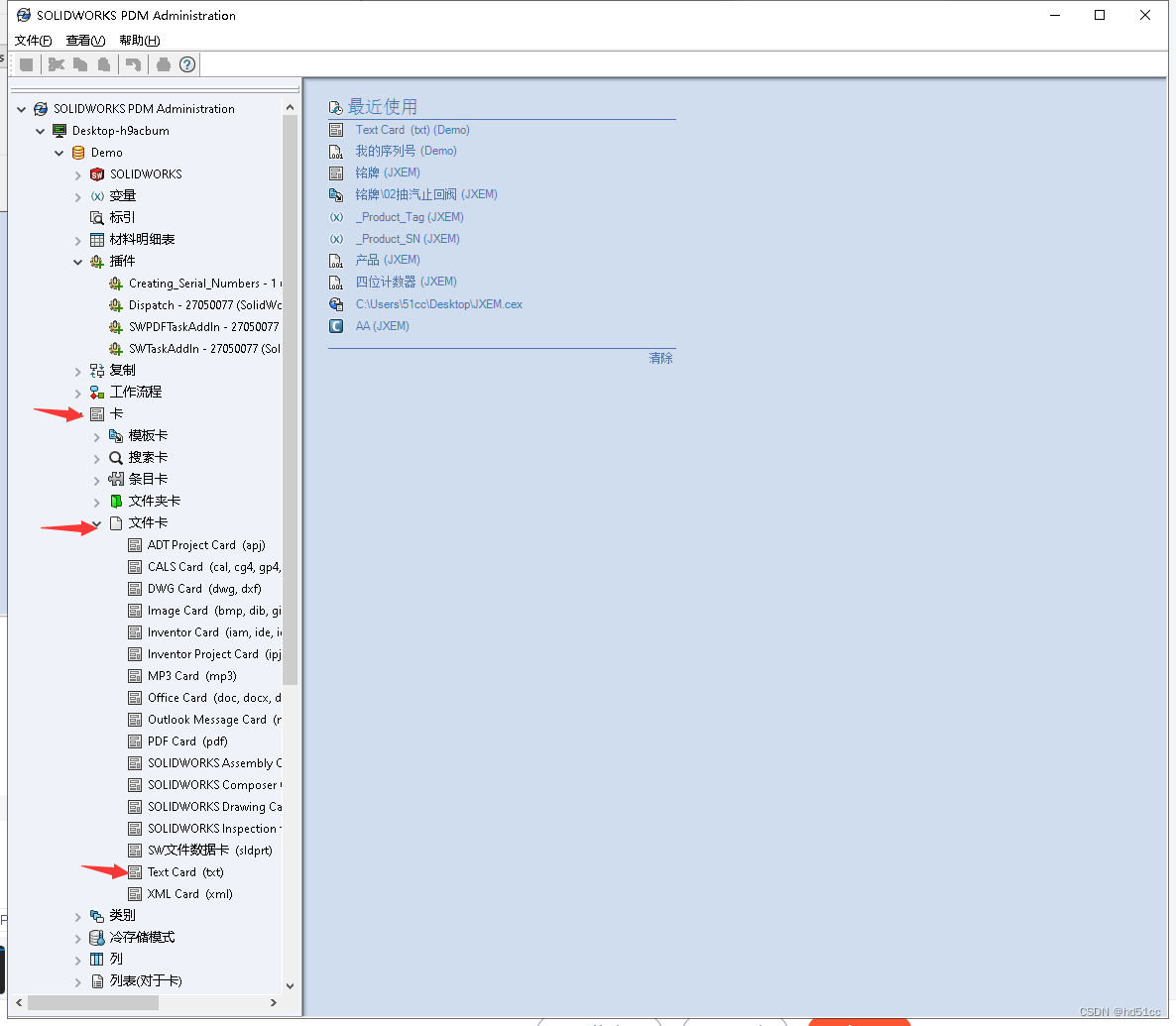Select the 标引 magnifier icon

pyautogui.click(x=97, y=217)
